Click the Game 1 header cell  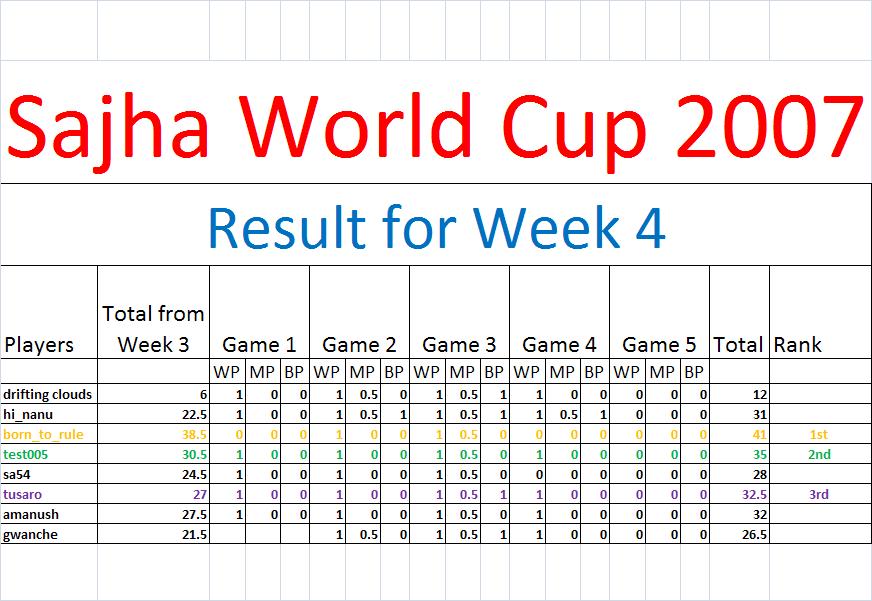tap(259, 345)
